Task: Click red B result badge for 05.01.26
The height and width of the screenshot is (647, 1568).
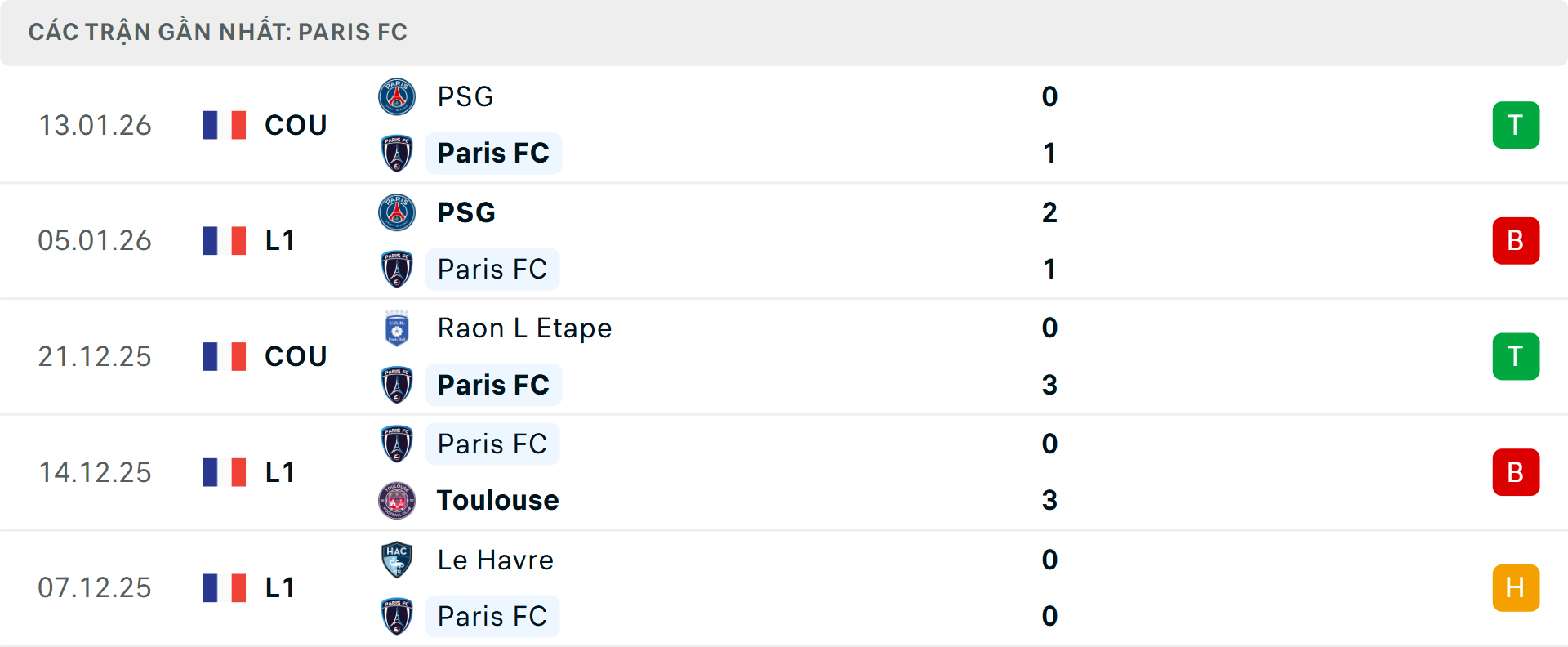Action: point(1516,241)
